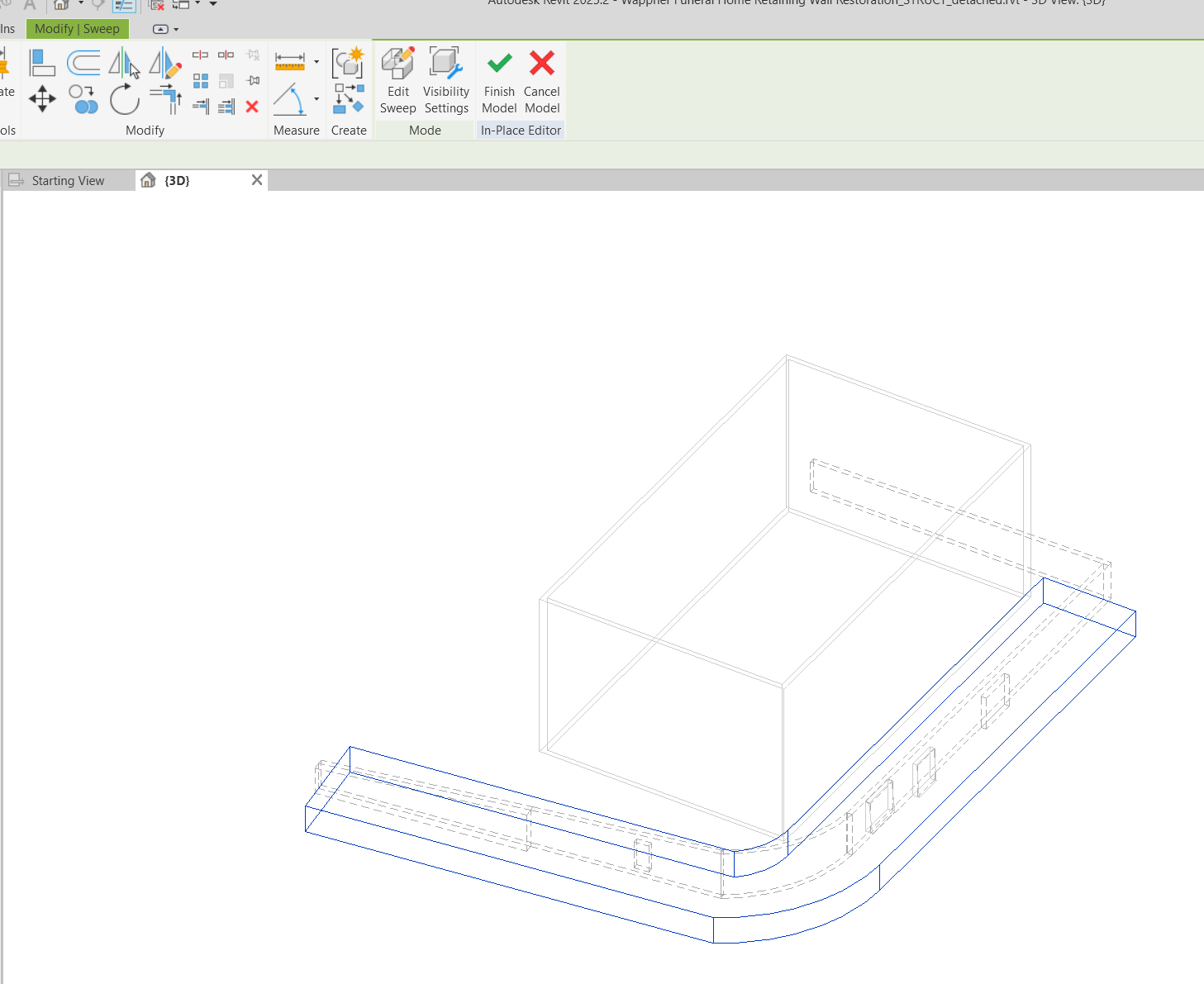Viewport: 1204px width, 984px height.
Task: Select the Move tool
Action: (42, 98)
